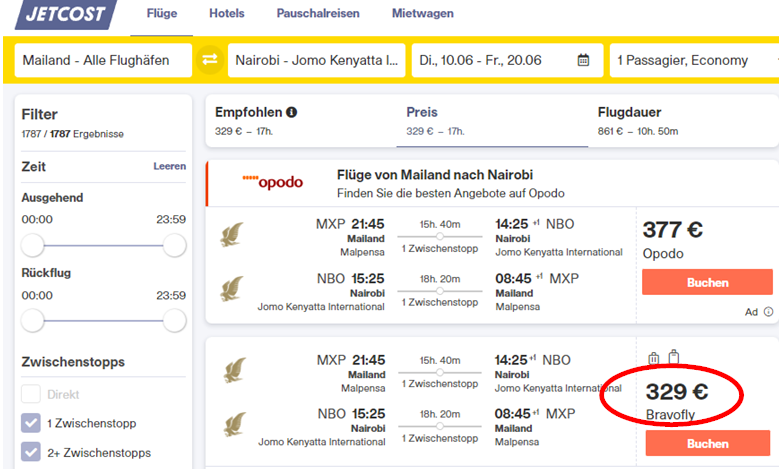Image resolution: width=779 pixels, height=469 pixels.
Task: Click Zwischenstopps filter heading
Action: (73, 362)
